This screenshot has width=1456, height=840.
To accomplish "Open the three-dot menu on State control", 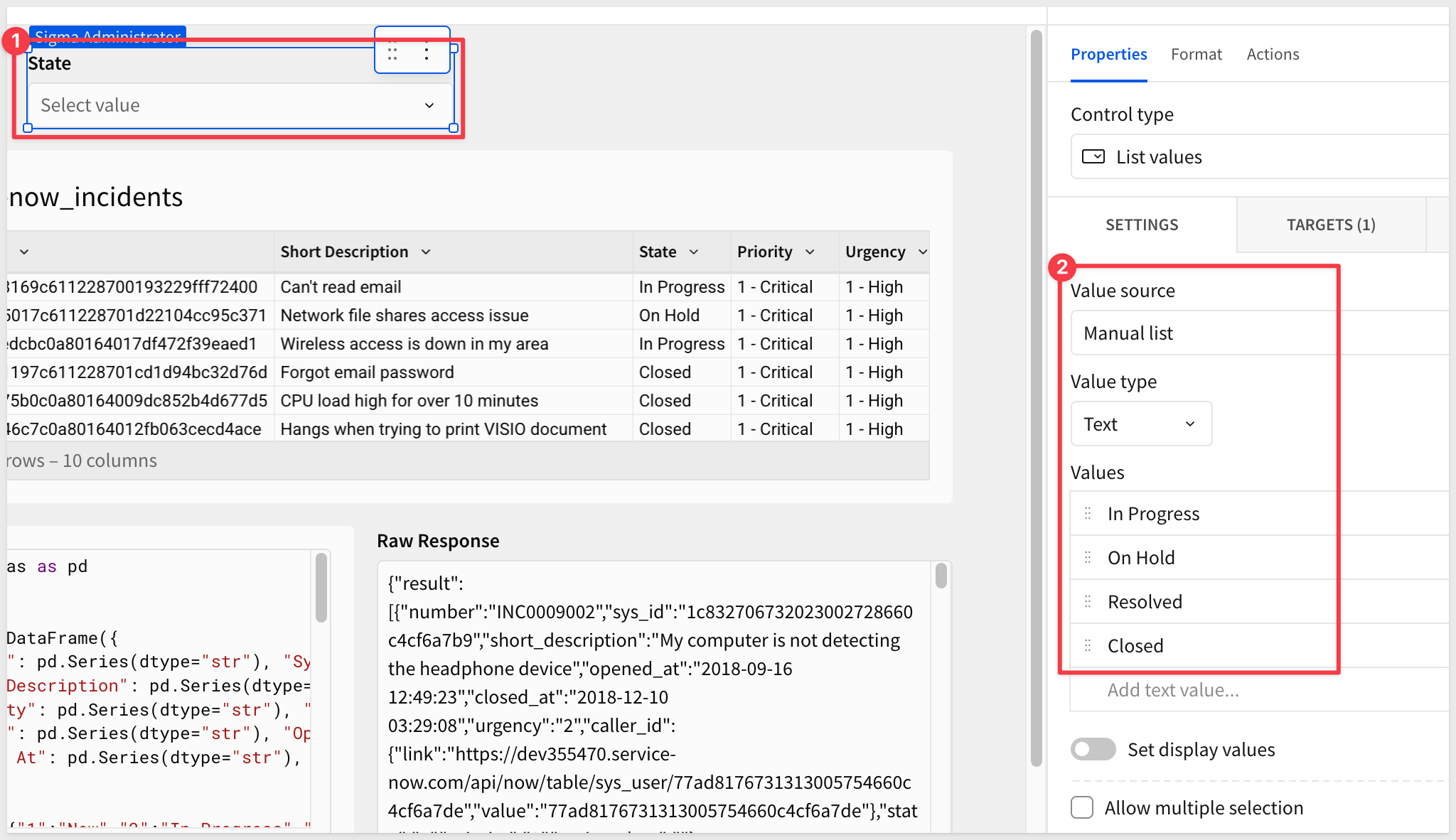I will pyautogui.click(x=427, y=51).
